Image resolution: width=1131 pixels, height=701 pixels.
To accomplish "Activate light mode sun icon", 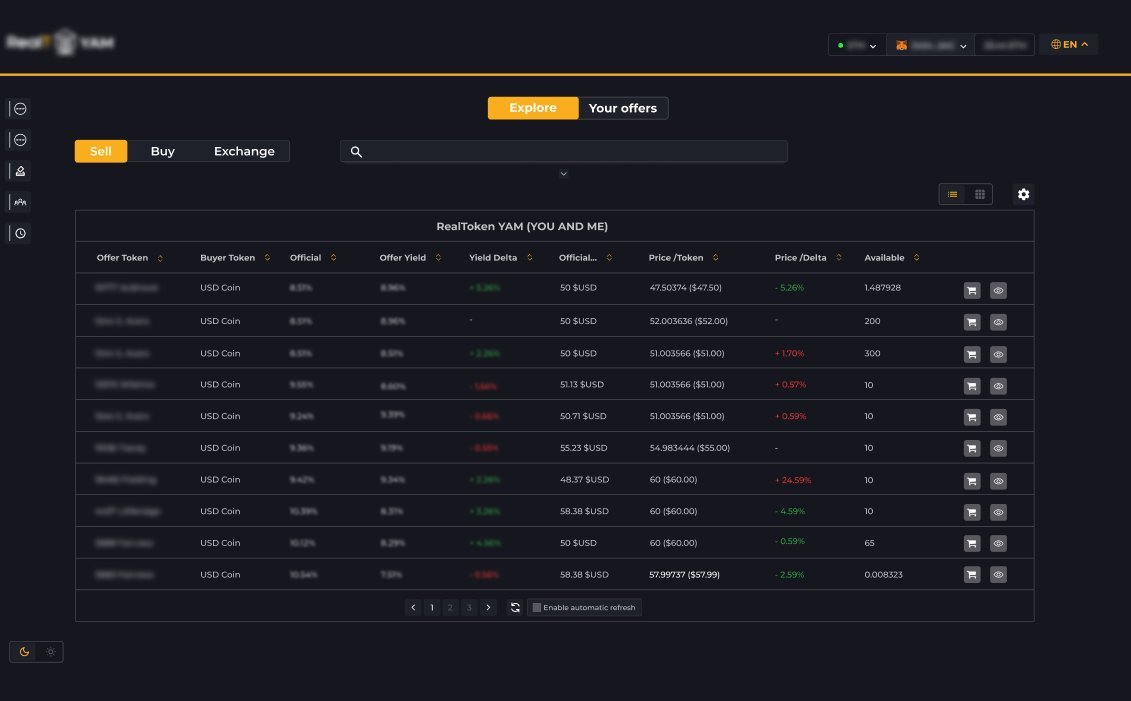I will pos(50,652).
